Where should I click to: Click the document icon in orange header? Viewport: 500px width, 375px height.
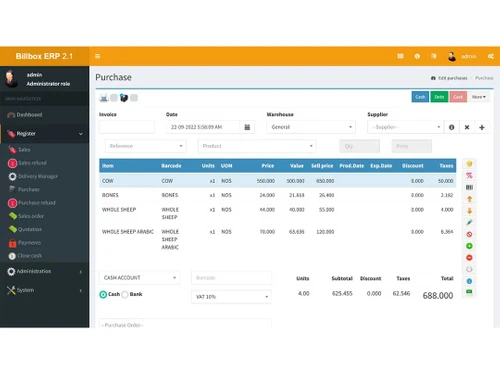pyautogui.click(x=434, y=56)
